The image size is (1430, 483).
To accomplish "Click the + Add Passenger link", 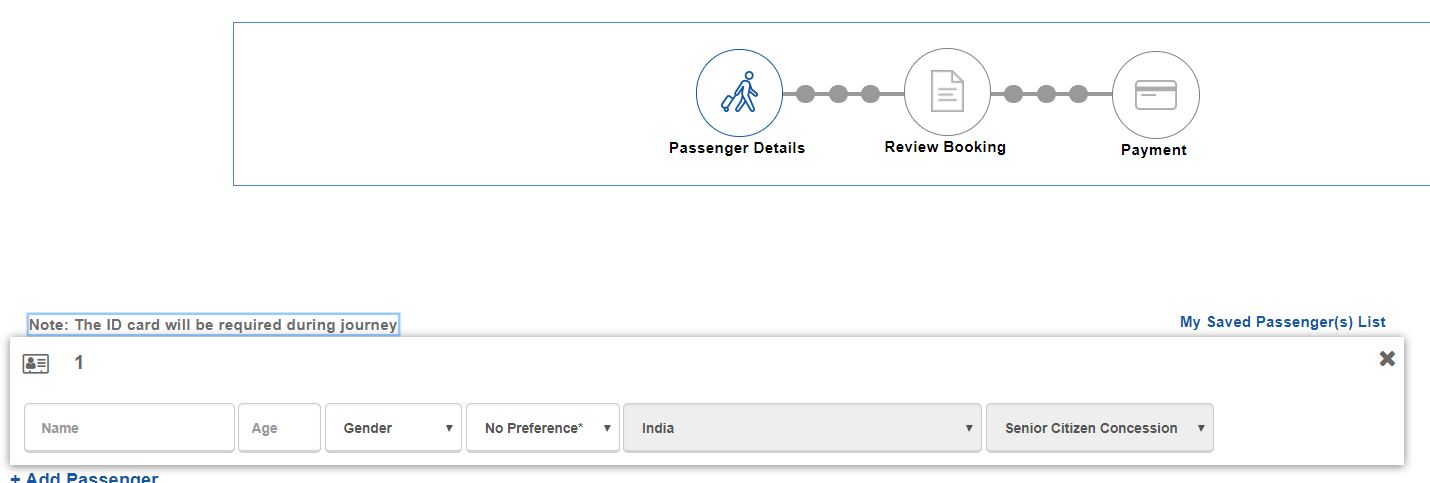I will pyautogui.click(x=84, y=479).
